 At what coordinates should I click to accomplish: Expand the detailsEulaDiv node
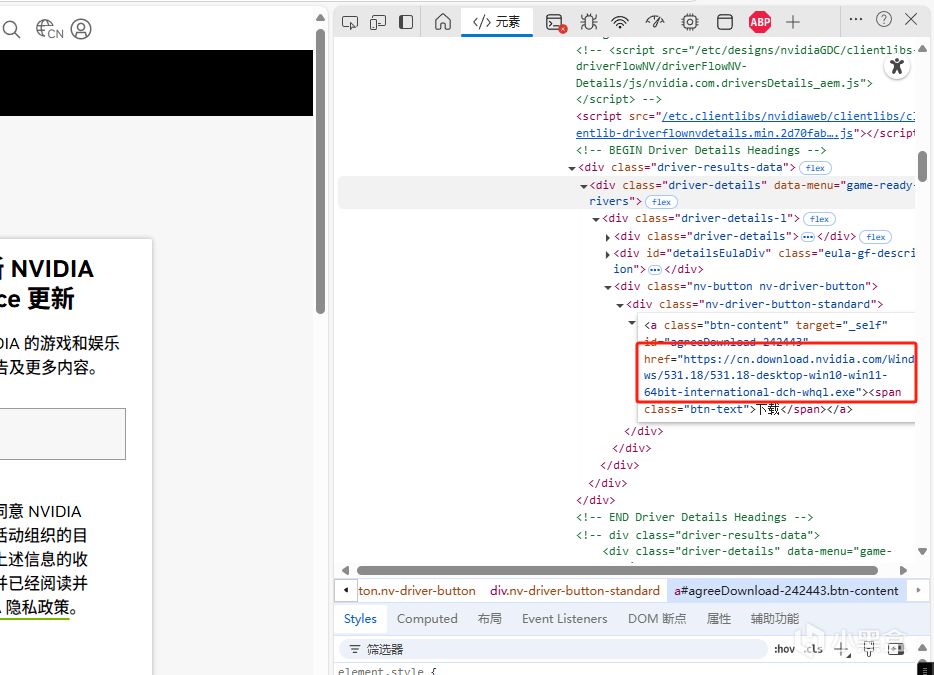608,254
